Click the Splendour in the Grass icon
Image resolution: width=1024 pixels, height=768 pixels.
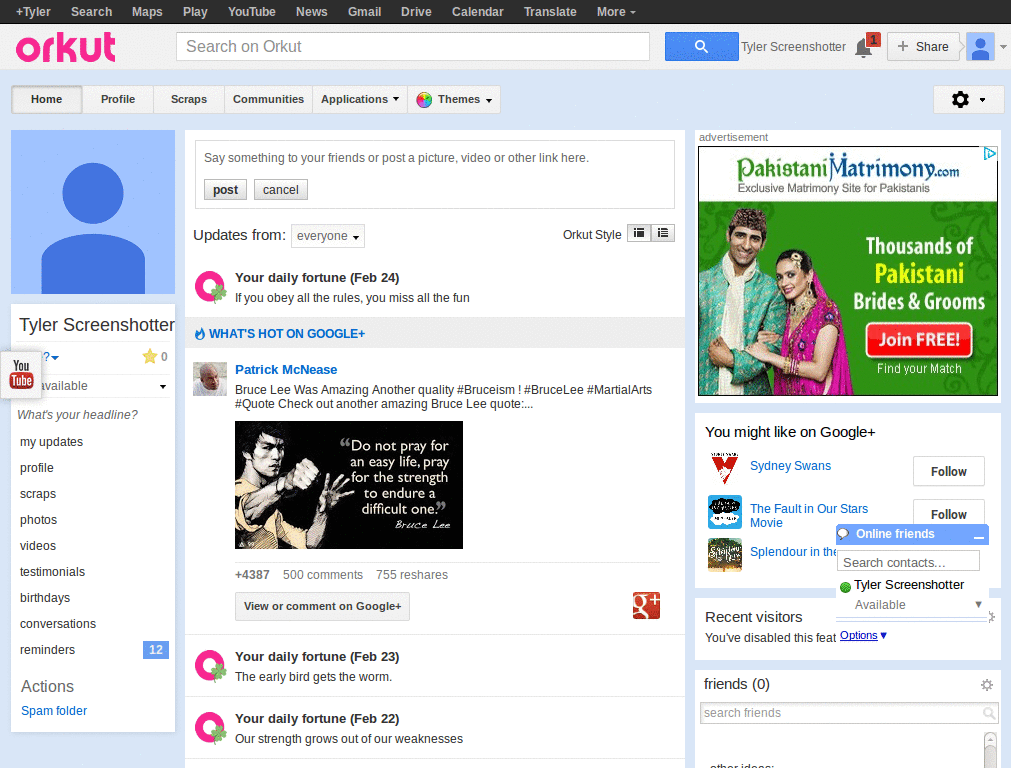tap(725, 554)
